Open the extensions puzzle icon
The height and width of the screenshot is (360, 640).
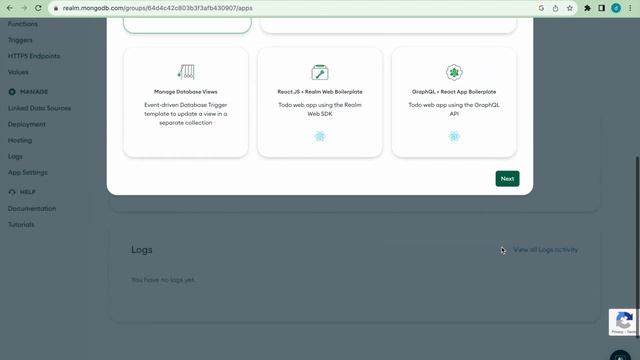(x=587, y=8)
